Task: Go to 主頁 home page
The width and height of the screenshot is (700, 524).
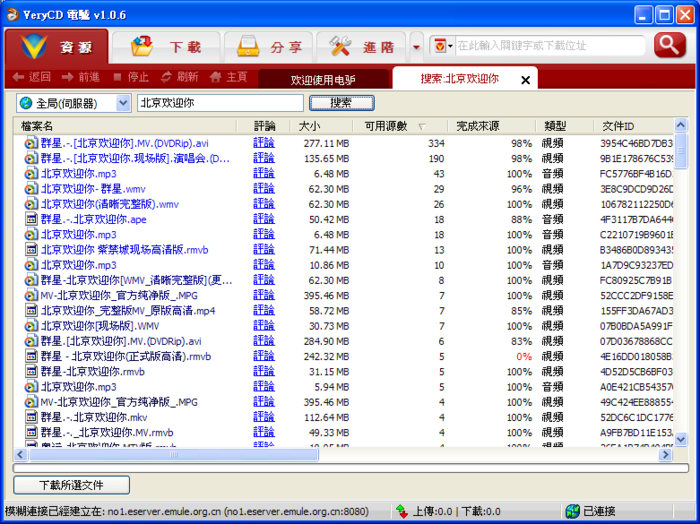Action: [229, 77]
